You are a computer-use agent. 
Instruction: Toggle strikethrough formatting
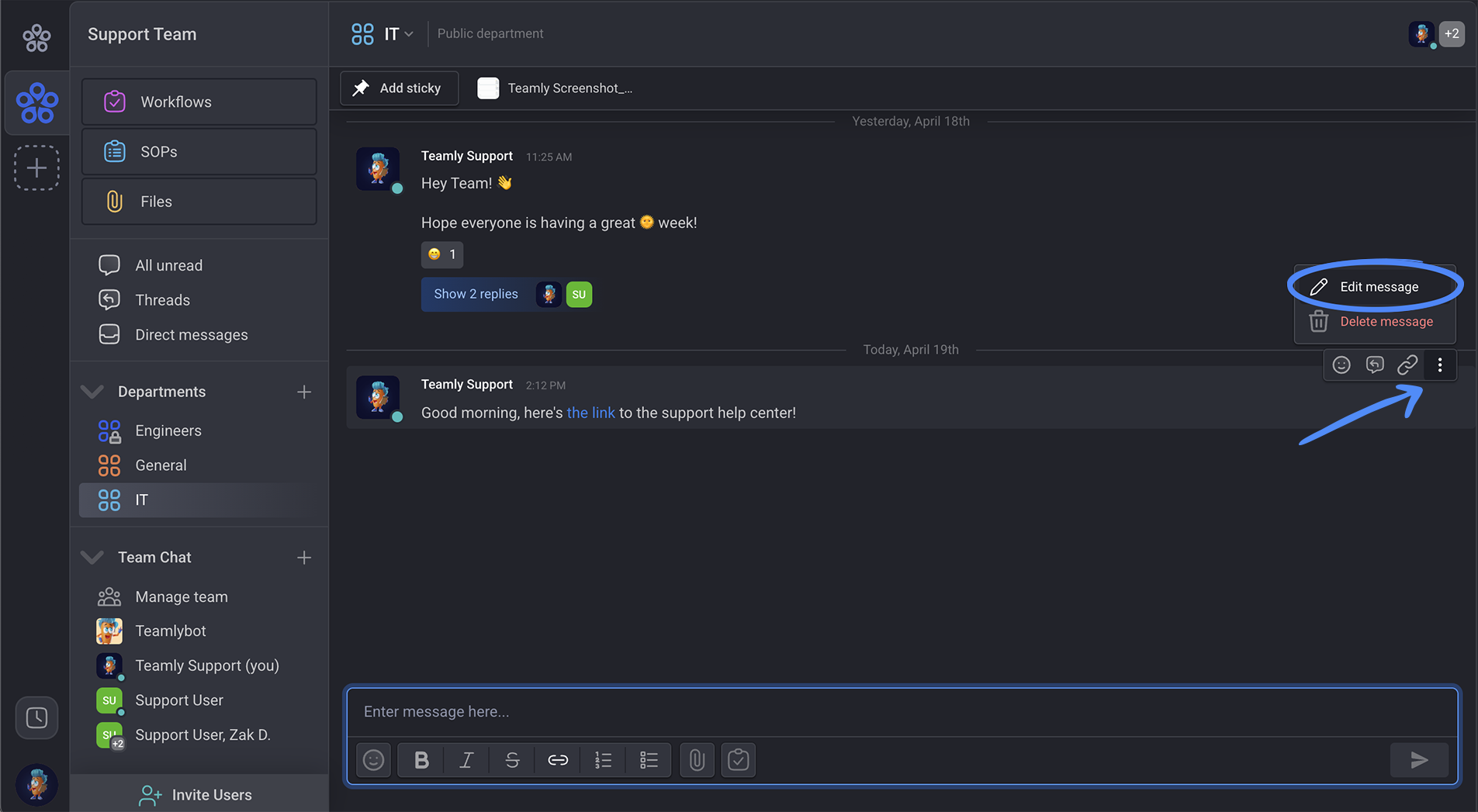click(512, 760)
